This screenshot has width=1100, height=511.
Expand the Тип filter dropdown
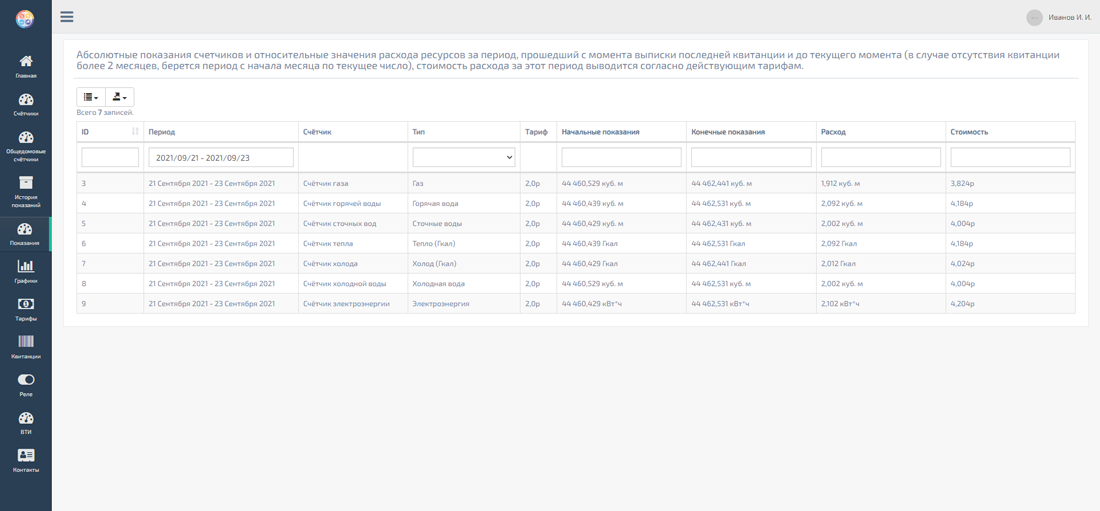tap(464, 157)
